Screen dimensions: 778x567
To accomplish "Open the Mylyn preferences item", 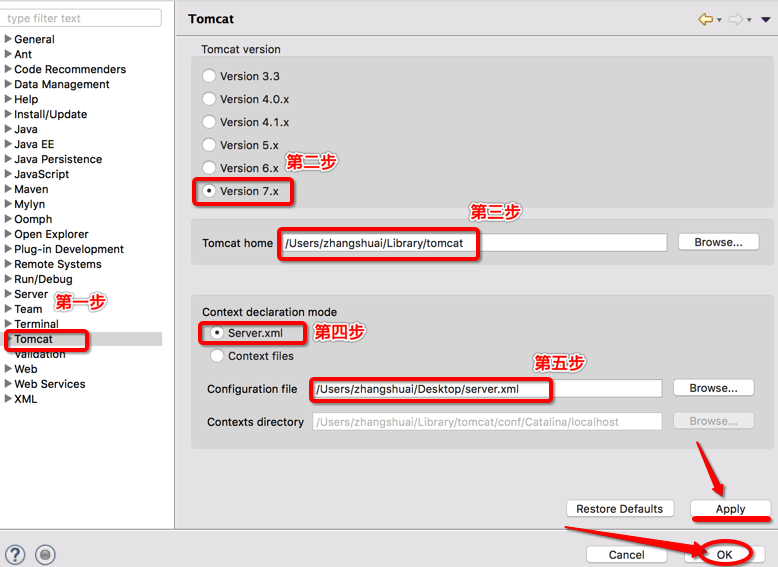I will tap(30, 204).
